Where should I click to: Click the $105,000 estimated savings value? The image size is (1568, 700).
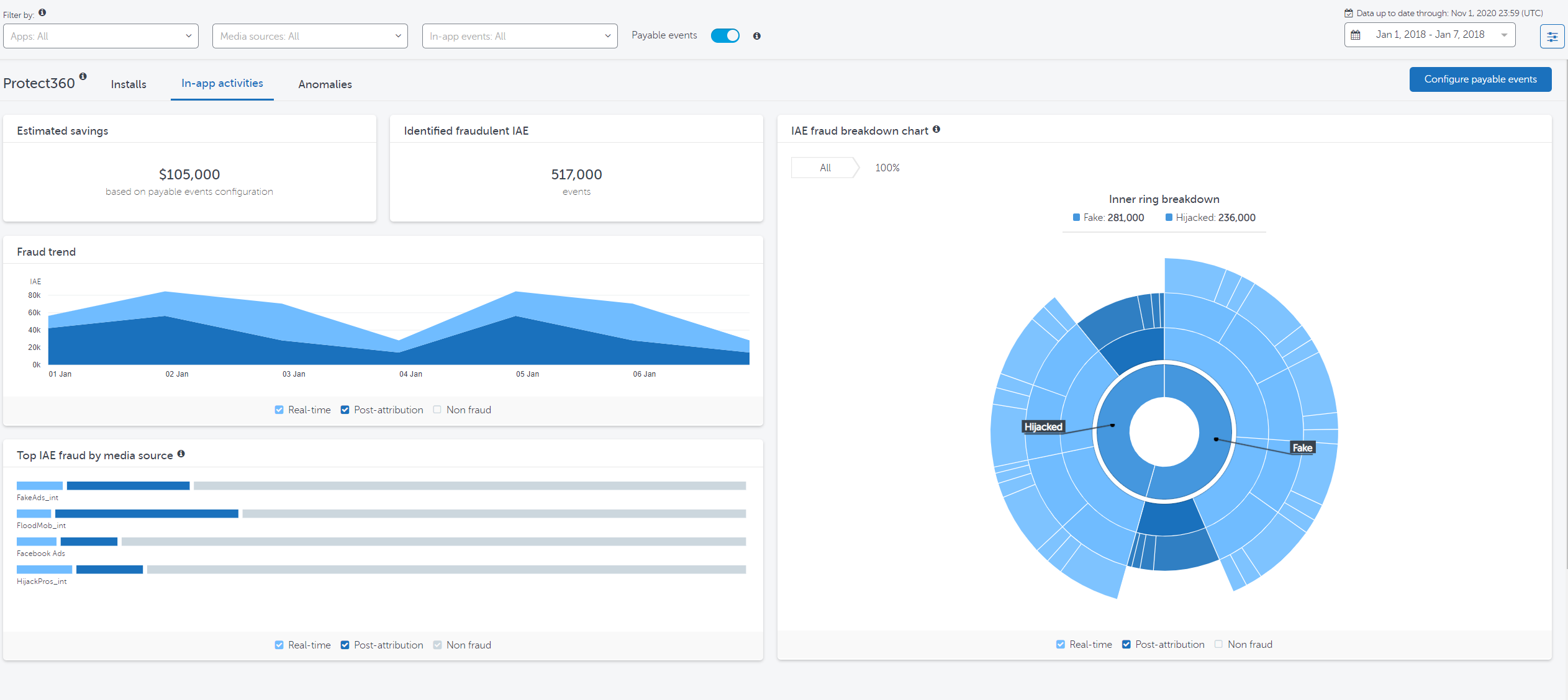coord(189,174)
